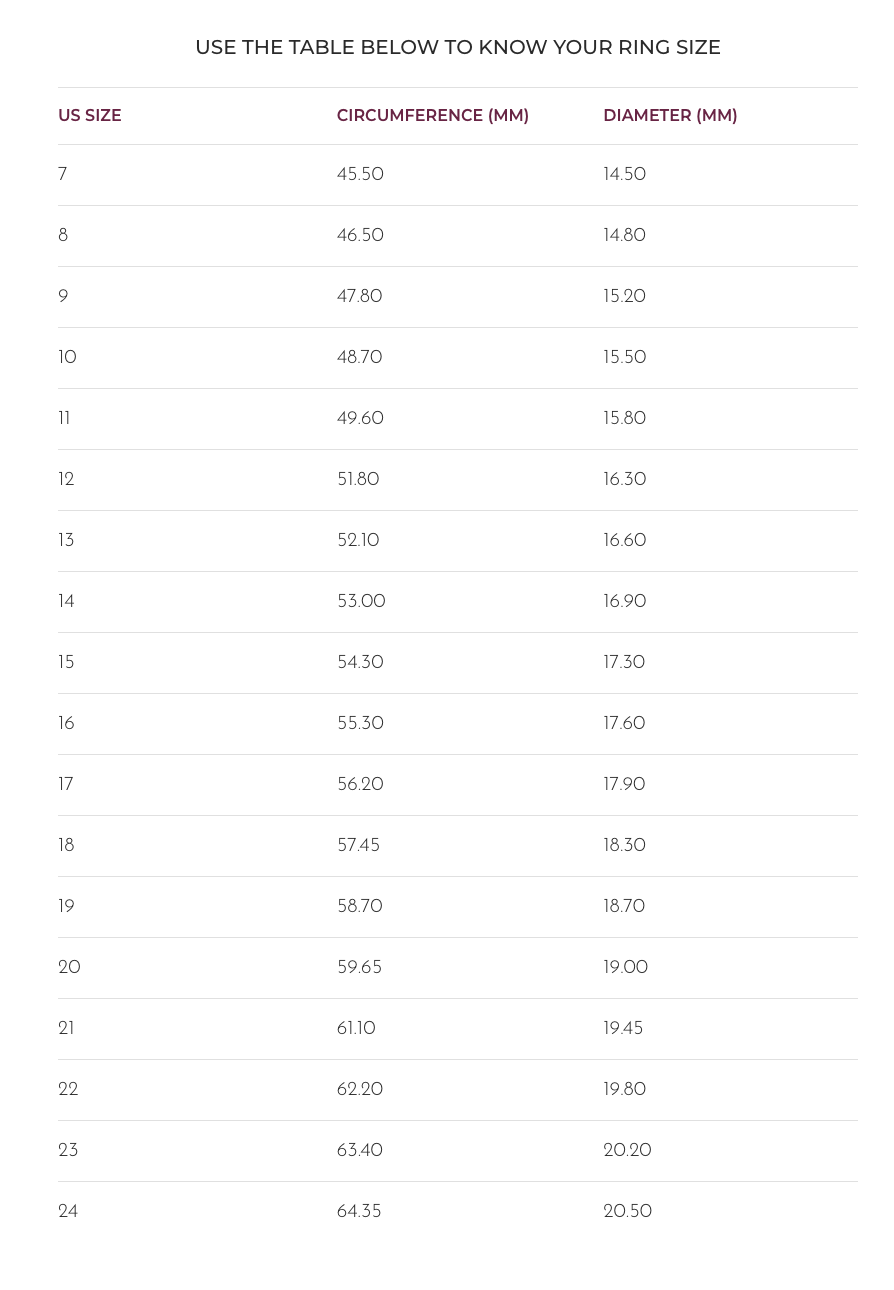Click the 53.00 circumference value
This screenshot has width=894, height=1290.
[x=361, y=602]
